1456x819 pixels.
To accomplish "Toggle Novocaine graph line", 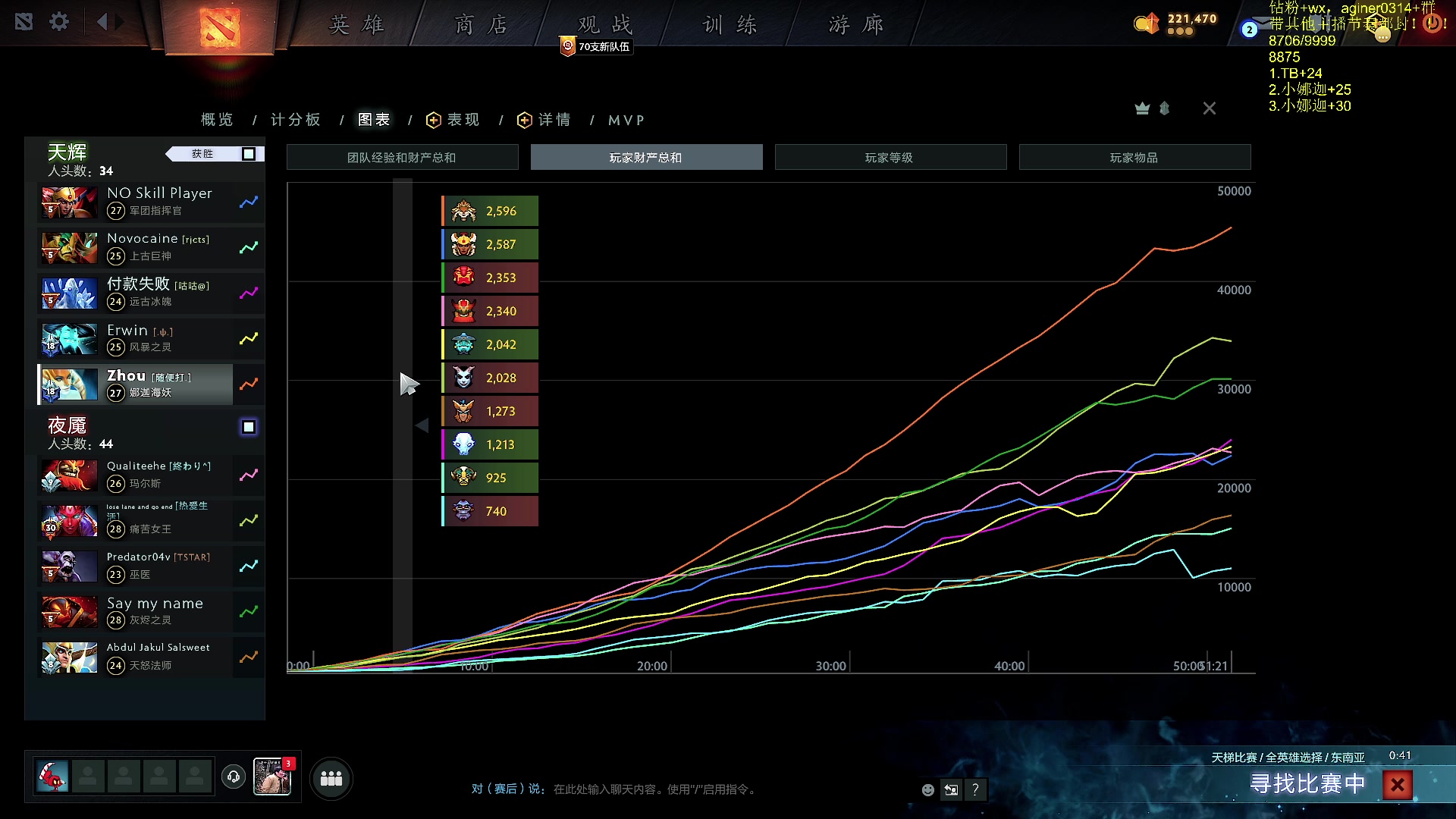I will click(249, 248).
